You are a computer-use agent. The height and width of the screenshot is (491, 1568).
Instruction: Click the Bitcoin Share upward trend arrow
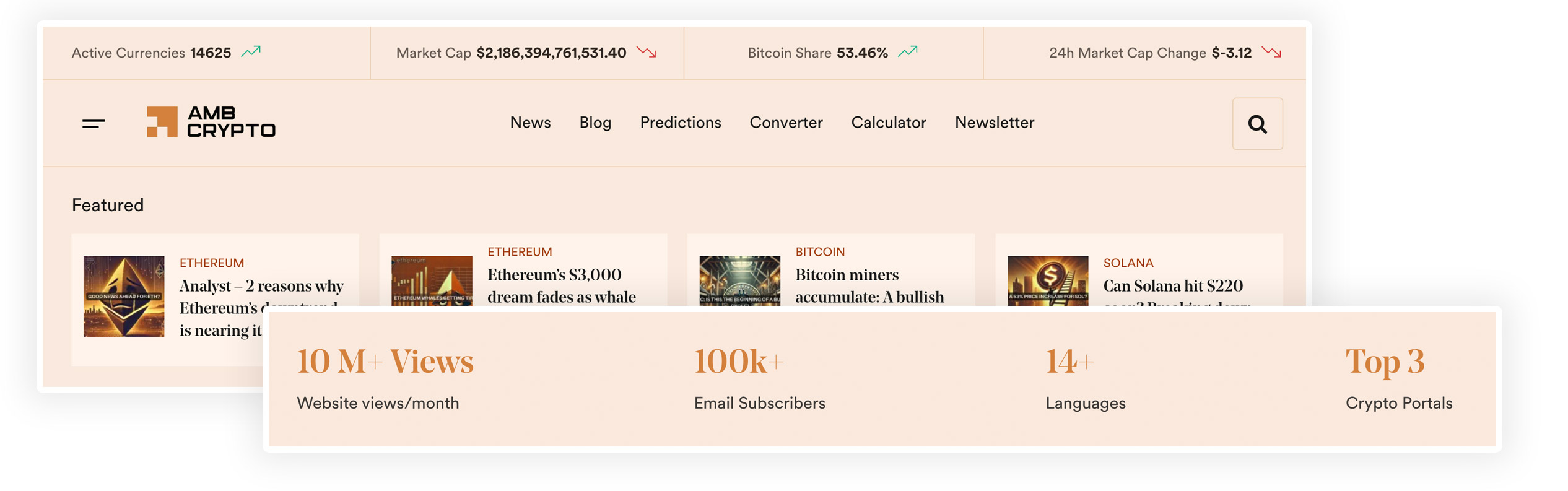[908, 51]
